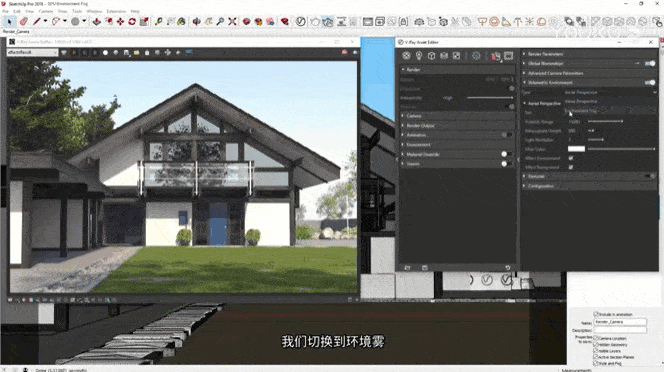Viewport: 664px width, 372px height.
Task: Click the white Filter Color swatch
Action: click(576, 149)
